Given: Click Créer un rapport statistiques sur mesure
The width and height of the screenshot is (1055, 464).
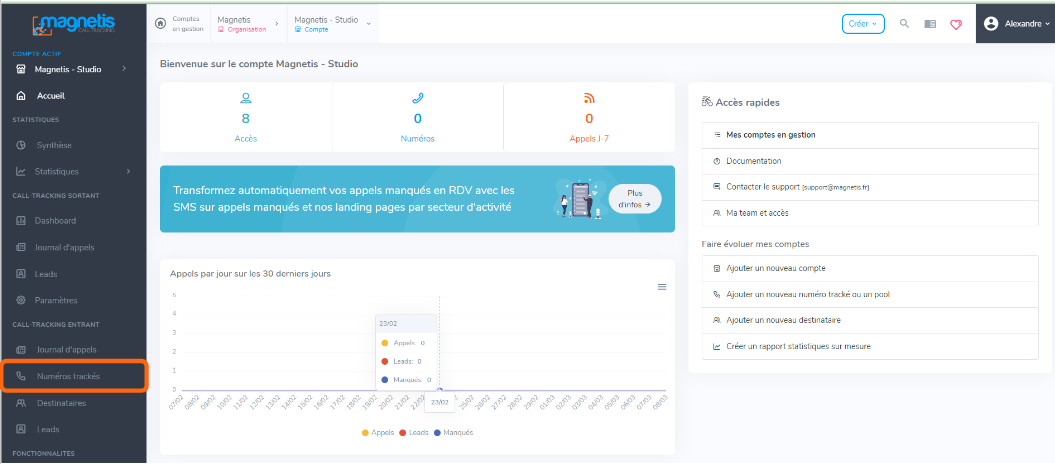Looking at the screenshot, I should click(x=870, y=346).
